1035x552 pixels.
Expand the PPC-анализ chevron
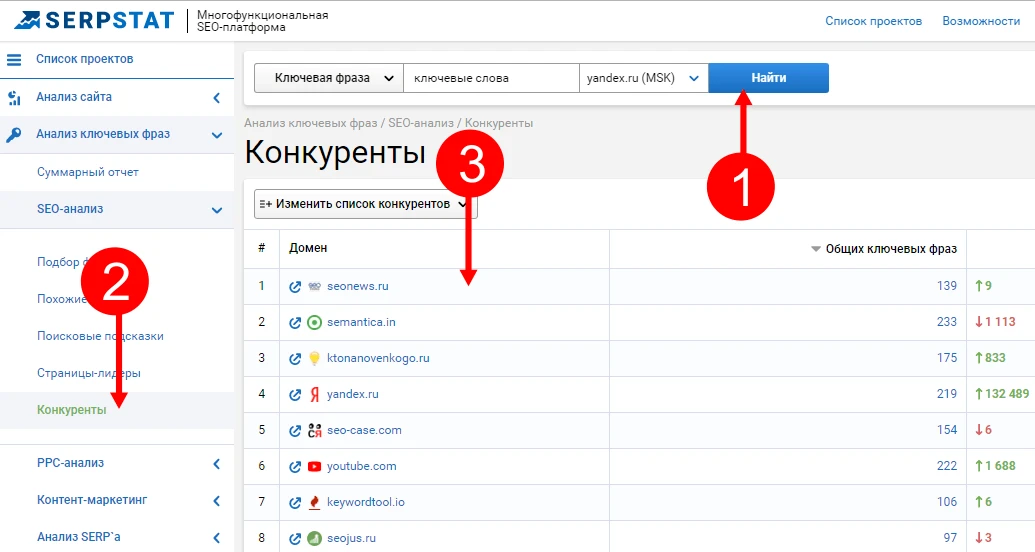click(x=217, y=464)
